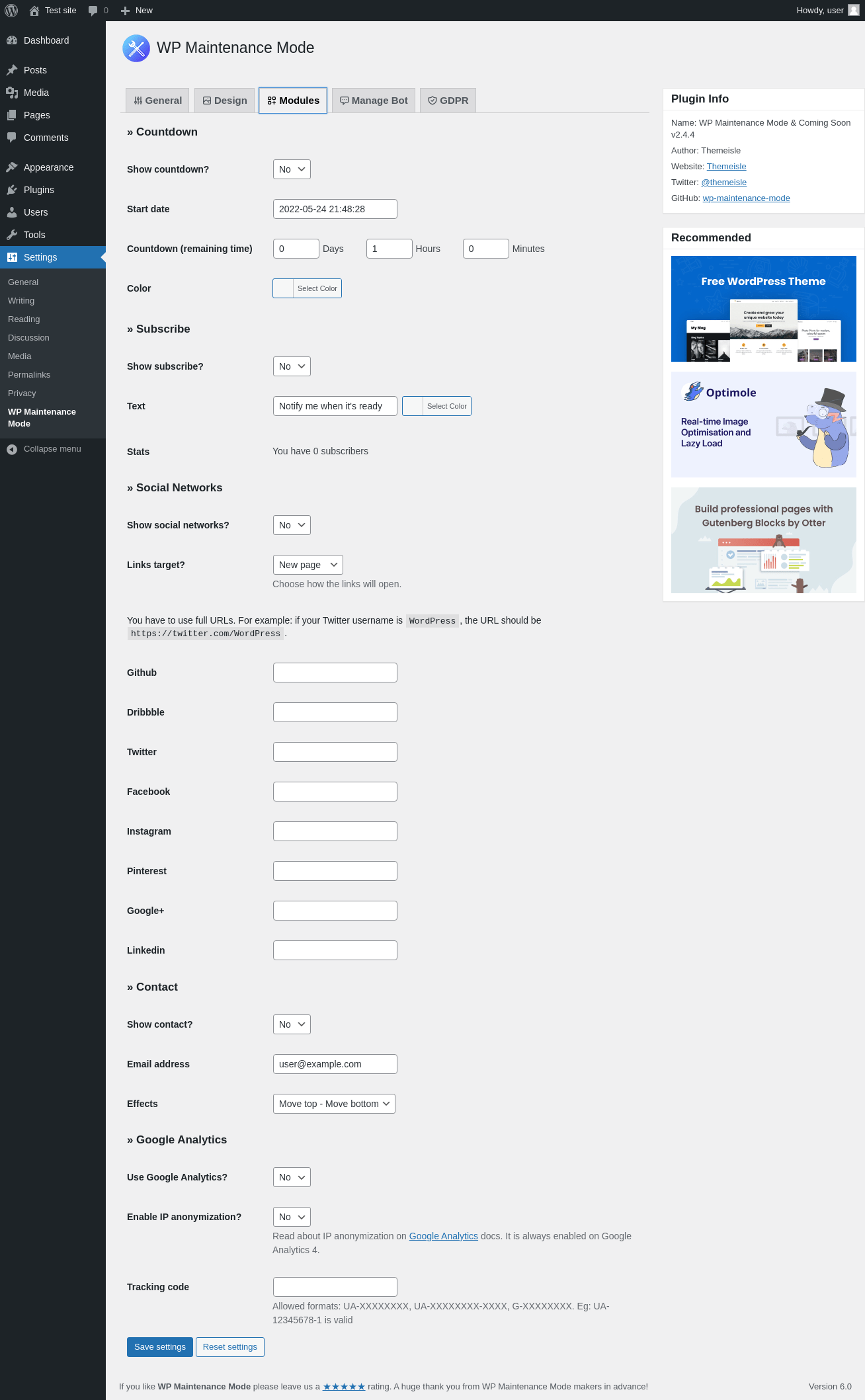Click the WordPress logo in admin bar

click(x=11, y=11)
